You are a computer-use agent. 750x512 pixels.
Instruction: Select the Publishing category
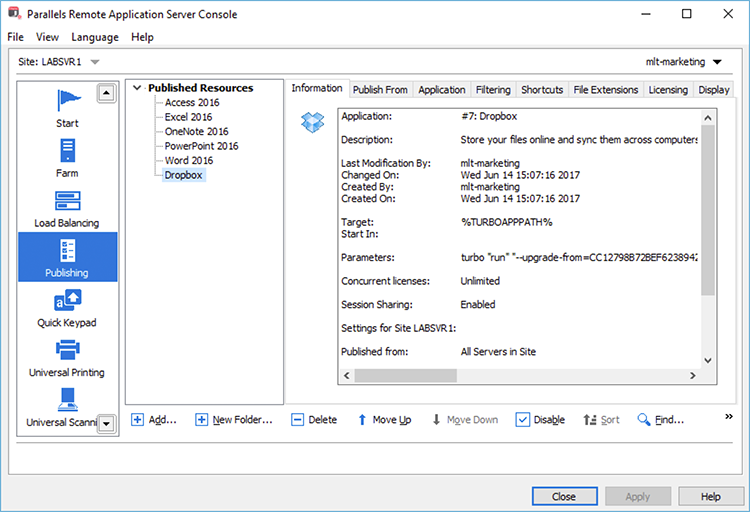click(x=67, y=257)
